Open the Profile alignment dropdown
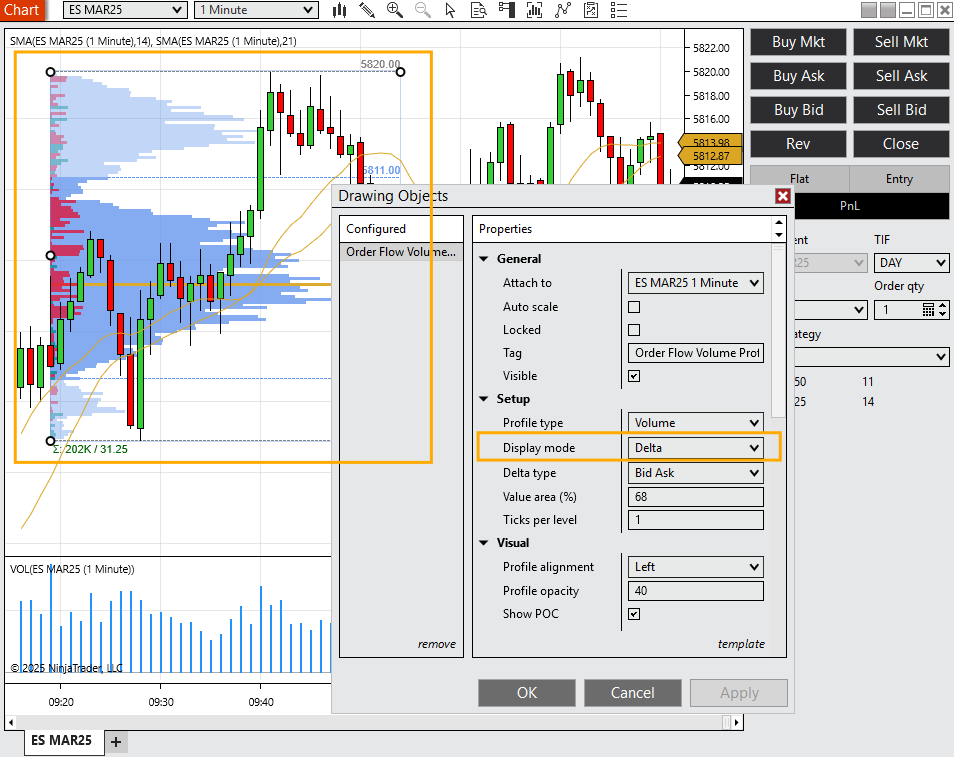954x757 pixels. pyautogui.click(x=695, y=567)
